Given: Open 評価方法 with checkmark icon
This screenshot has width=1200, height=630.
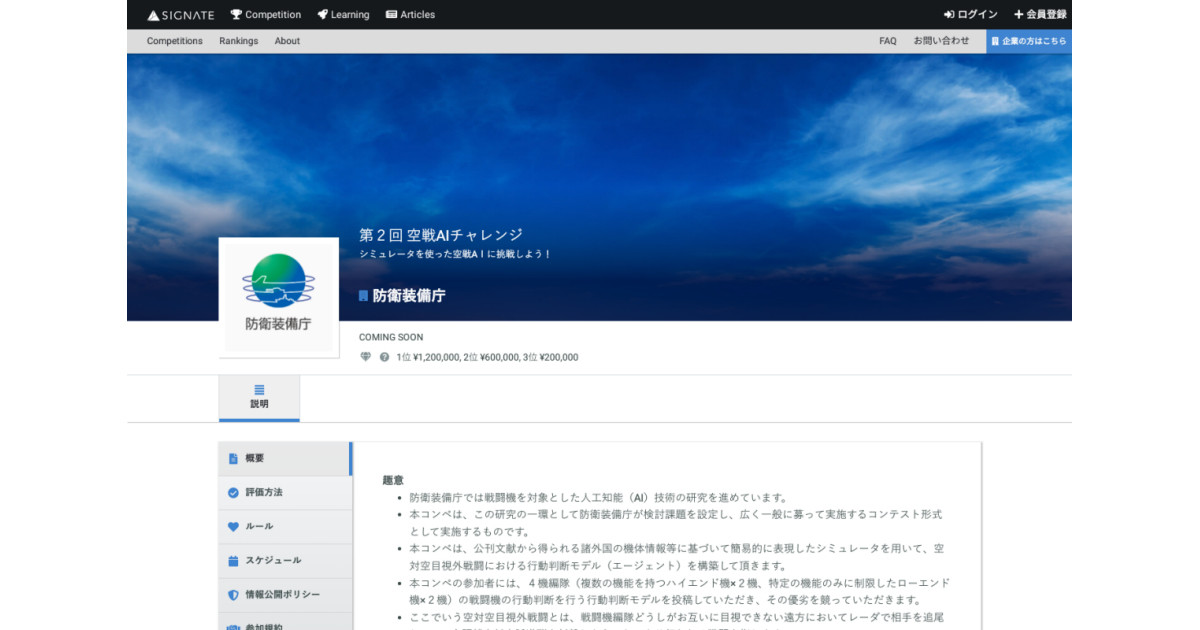Looking at the screenshot, I should pyautogui.click(x=286, y=493).
